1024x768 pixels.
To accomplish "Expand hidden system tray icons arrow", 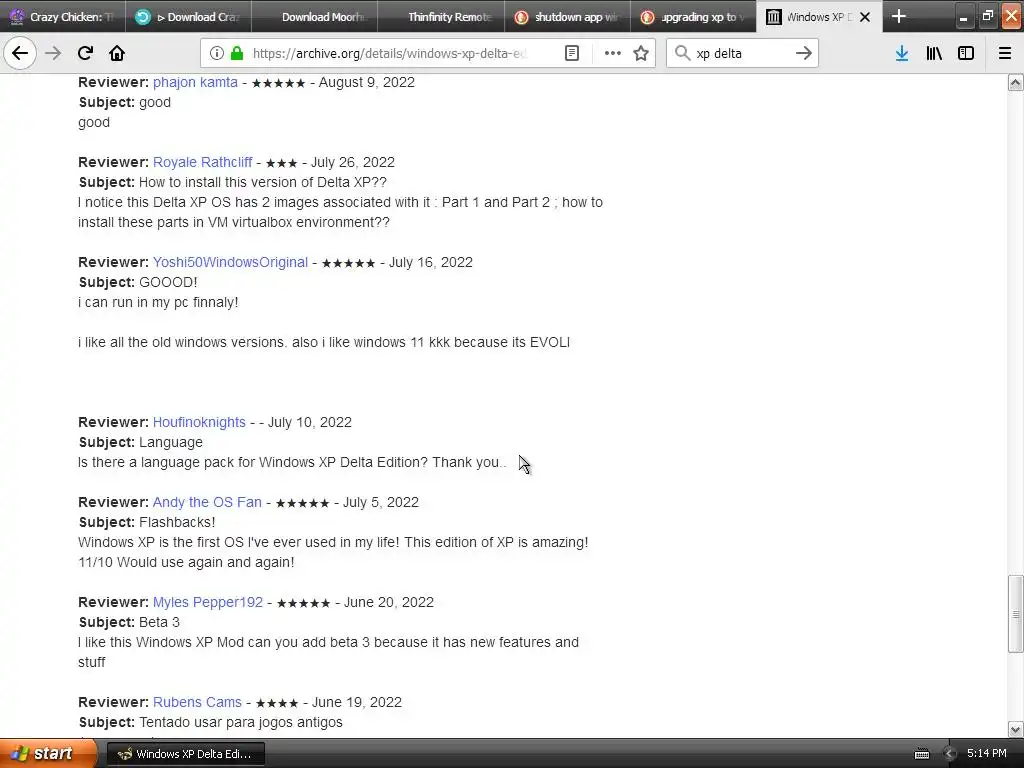I will (950, 754).
